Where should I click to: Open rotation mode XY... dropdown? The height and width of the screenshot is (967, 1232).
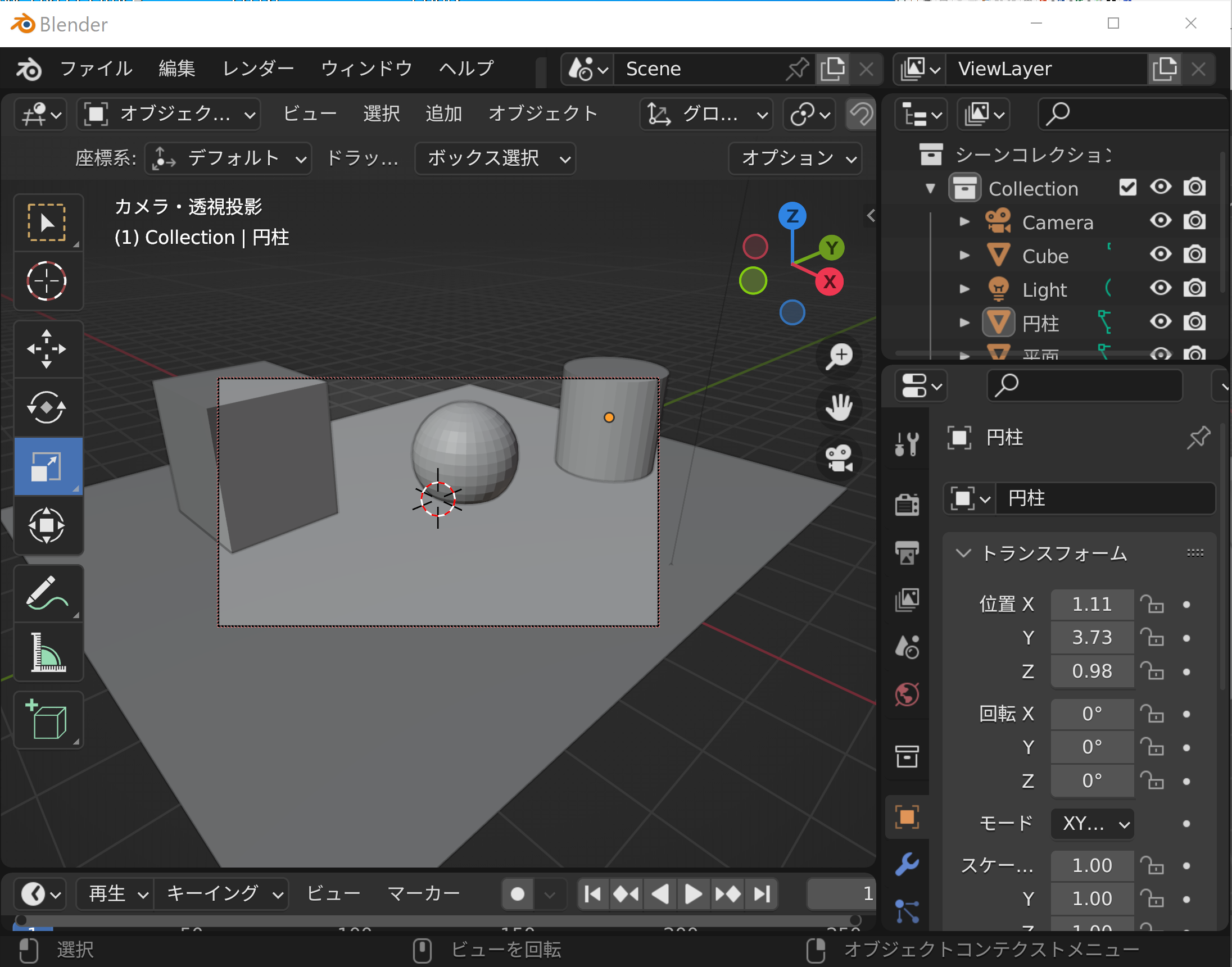(x=1092, y=823)
